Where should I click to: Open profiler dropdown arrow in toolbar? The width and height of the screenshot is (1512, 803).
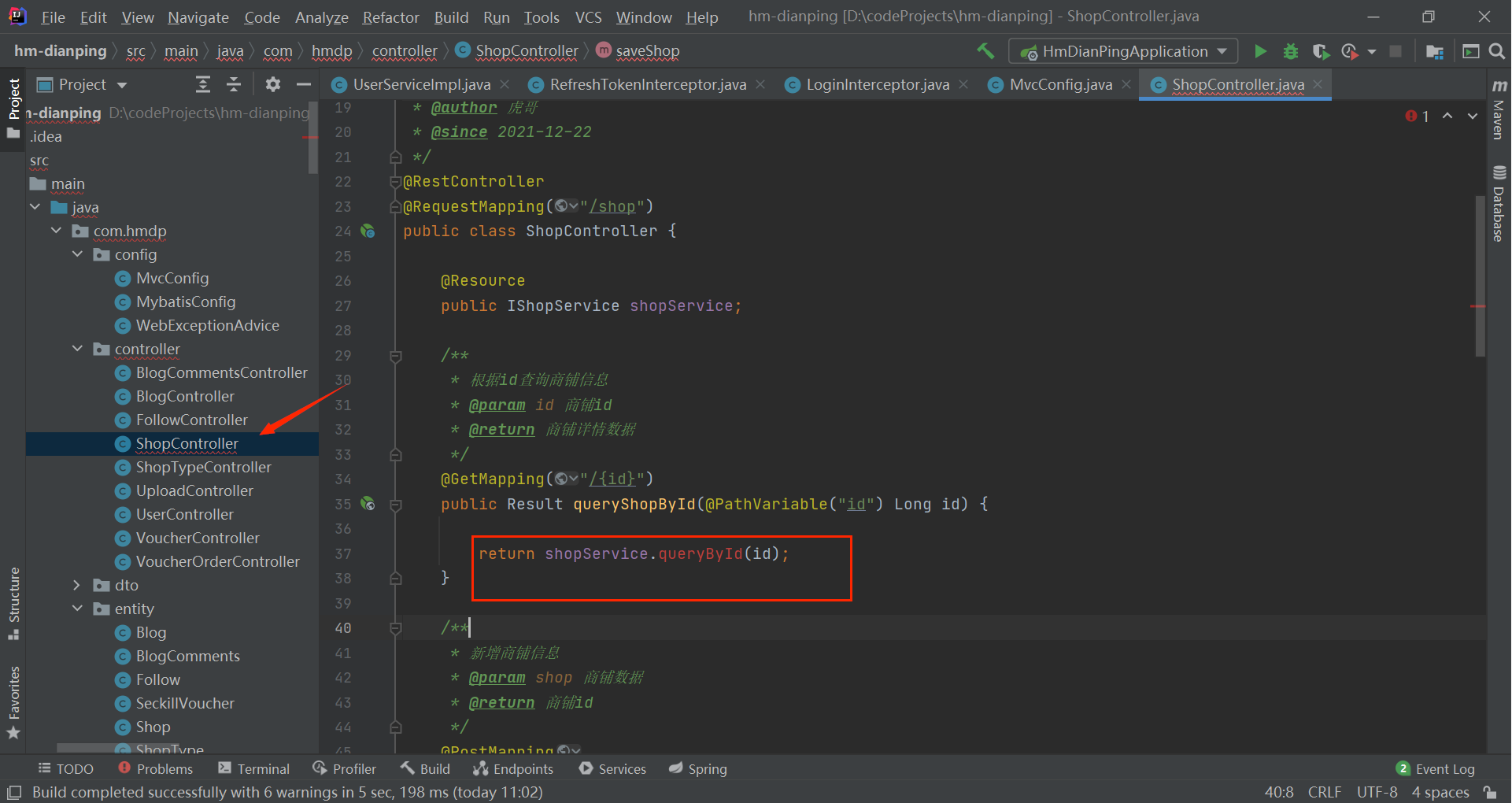point(1372,51)
